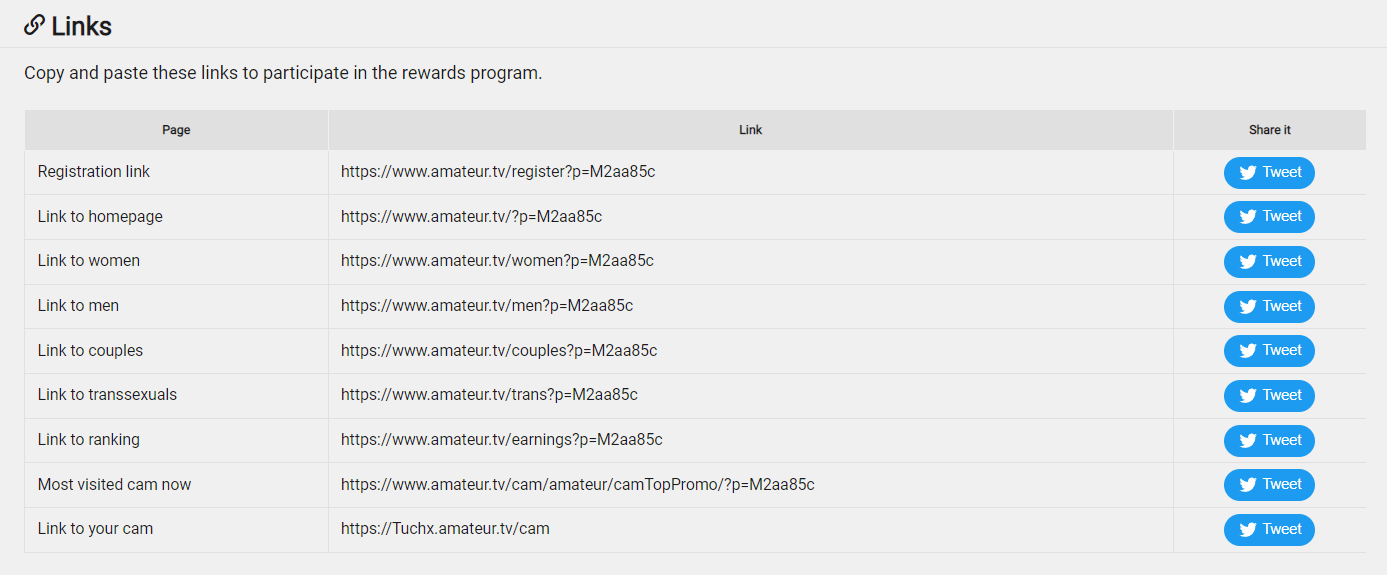Tweet the Registration link

coord(1269,172)
